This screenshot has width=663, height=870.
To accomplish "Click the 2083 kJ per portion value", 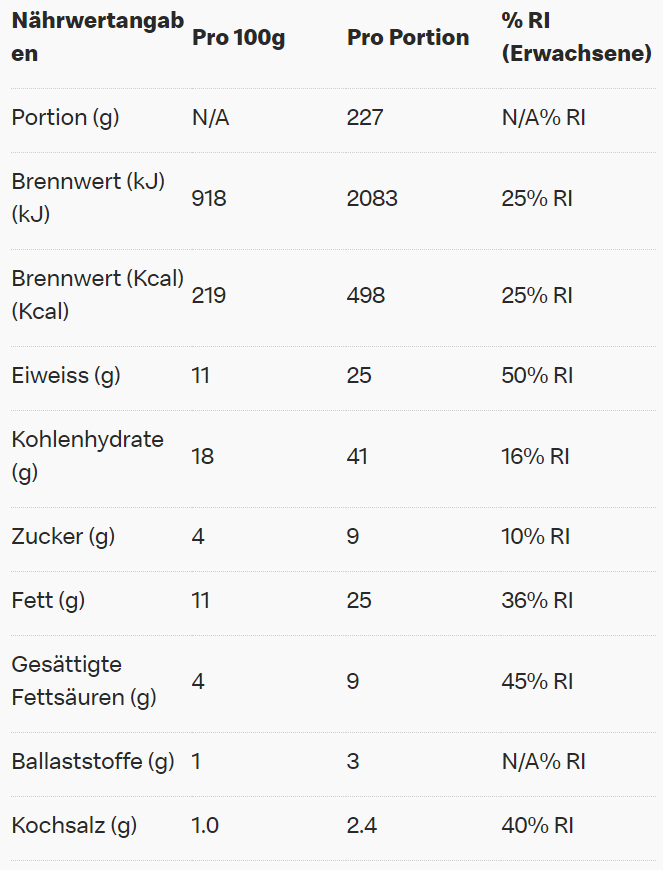I will 372,198.
